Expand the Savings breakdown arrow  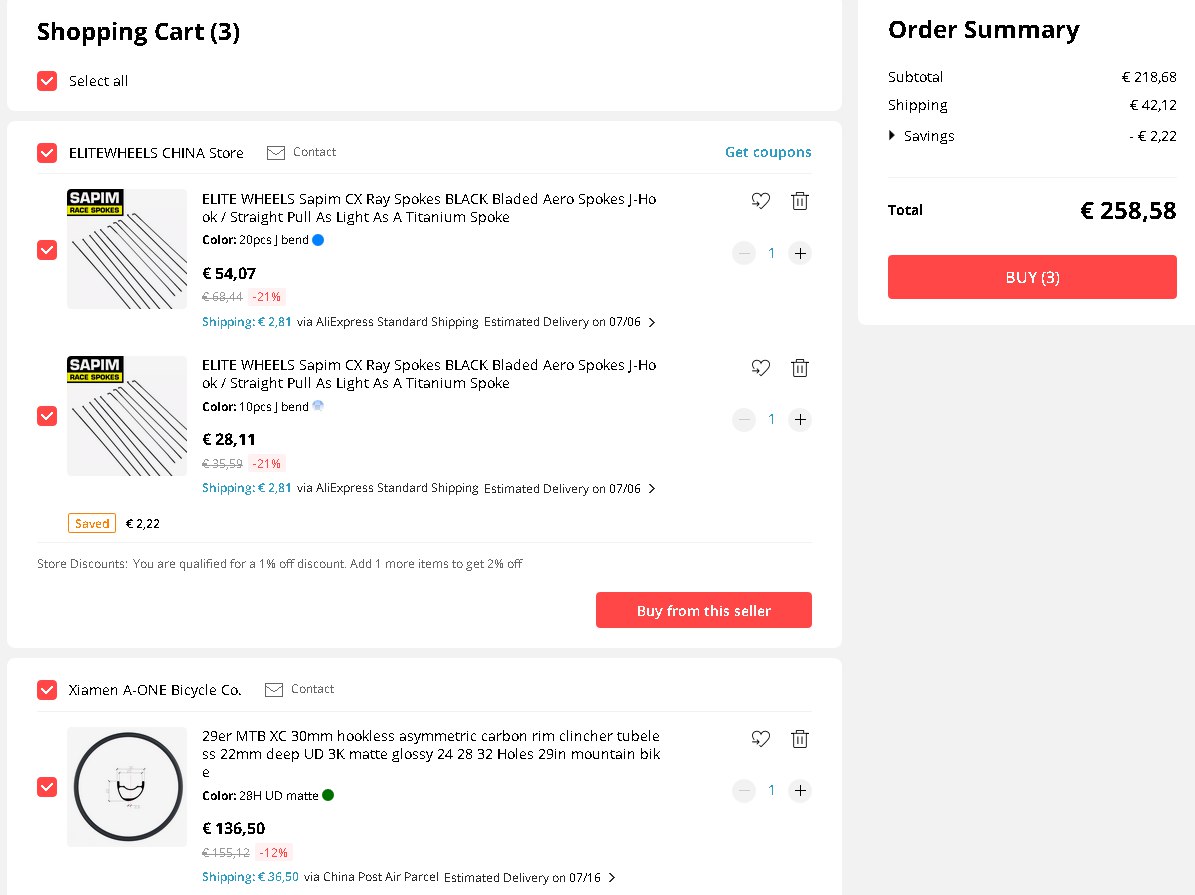[x=892, y=136]
